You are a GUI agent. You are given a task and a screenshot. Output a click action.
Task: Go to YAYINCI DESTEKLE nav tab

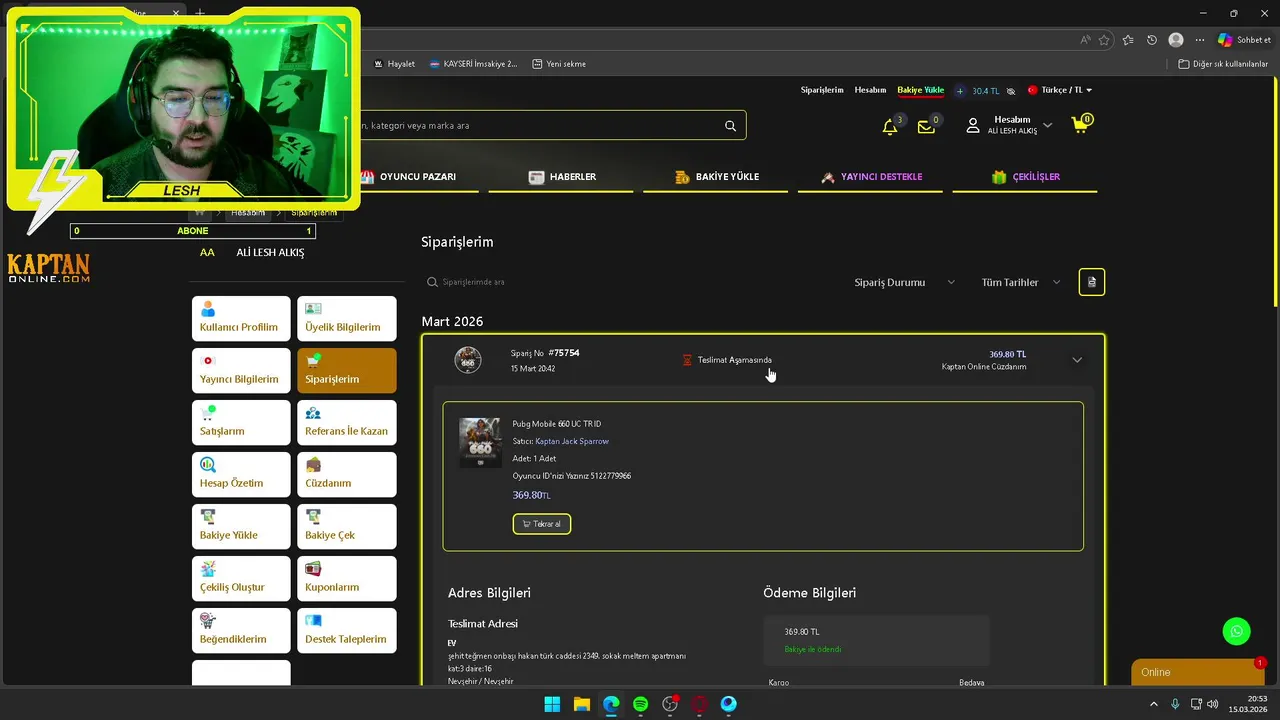coord(871,177)
